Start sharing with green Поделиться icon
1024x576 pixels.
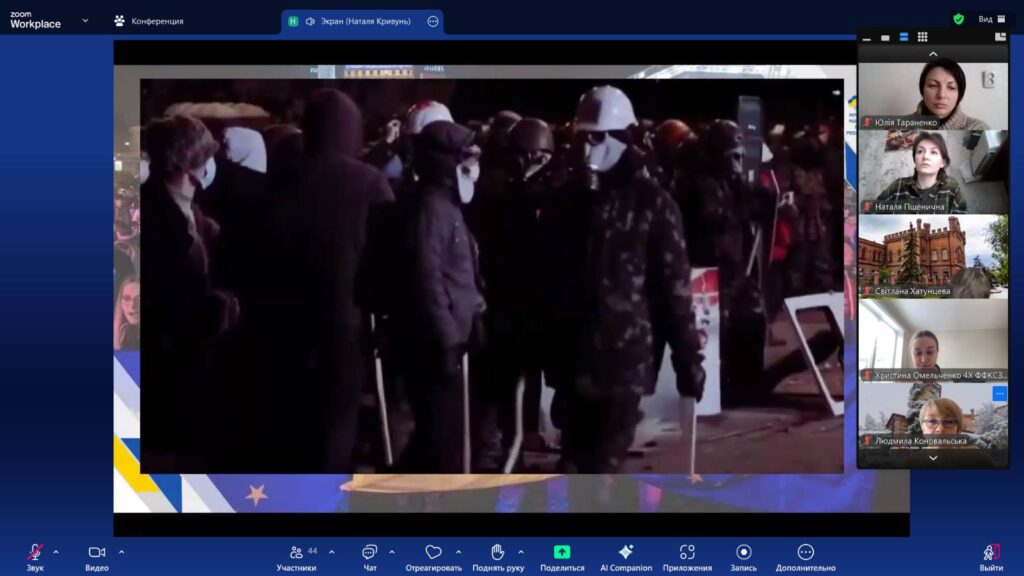[x=562, y=552]
